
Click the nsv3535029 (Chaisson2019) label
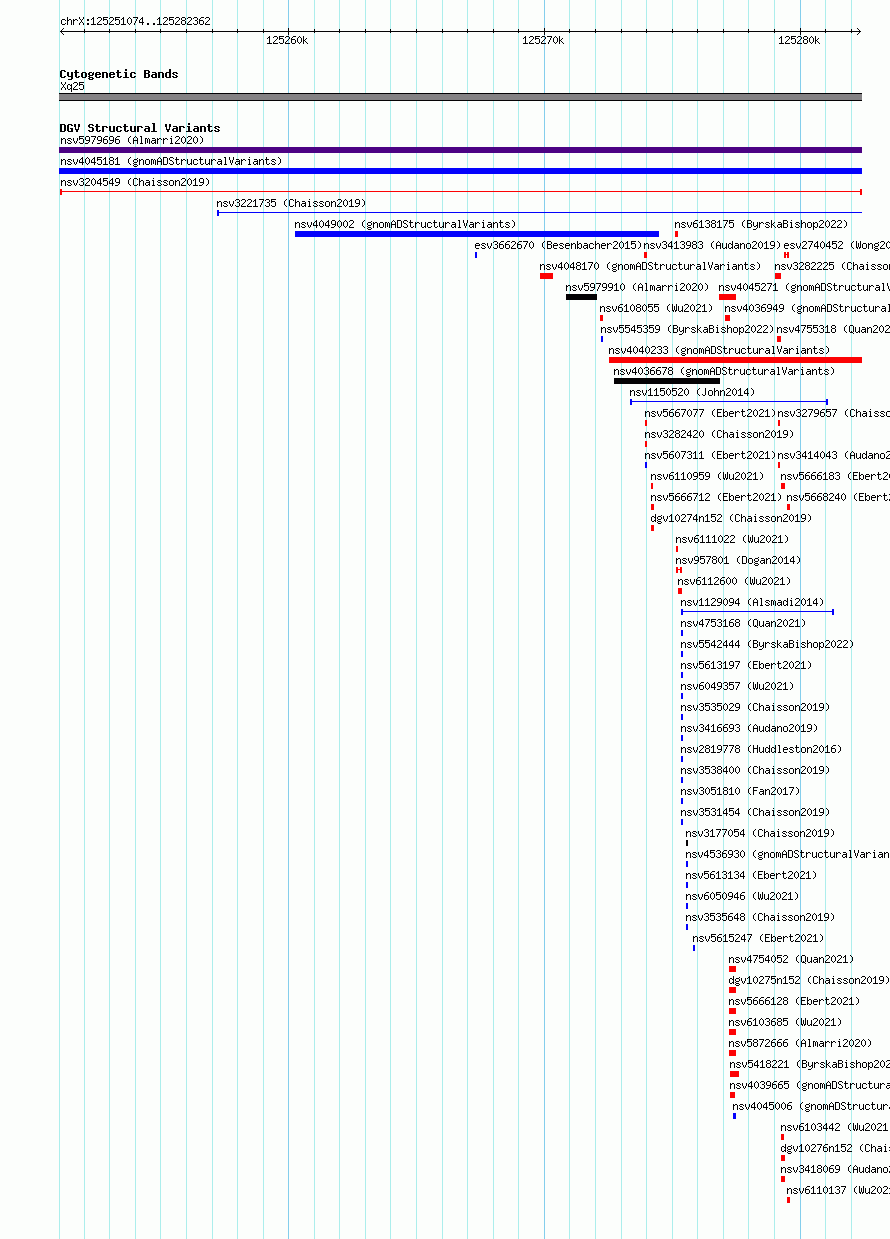(x=756, y=707)
